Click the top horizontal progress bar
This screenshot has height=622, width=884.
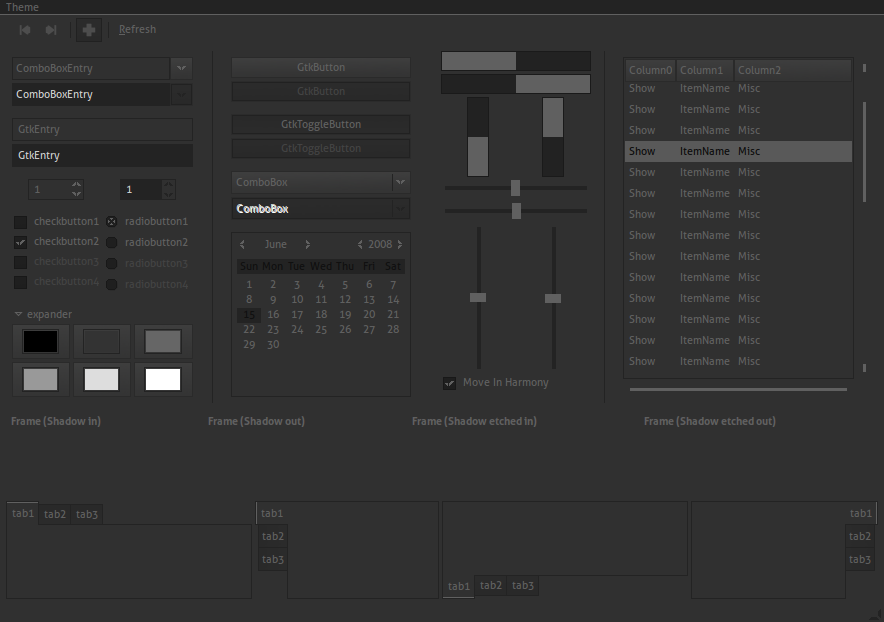pyautogui.click(x=516, y=61)
